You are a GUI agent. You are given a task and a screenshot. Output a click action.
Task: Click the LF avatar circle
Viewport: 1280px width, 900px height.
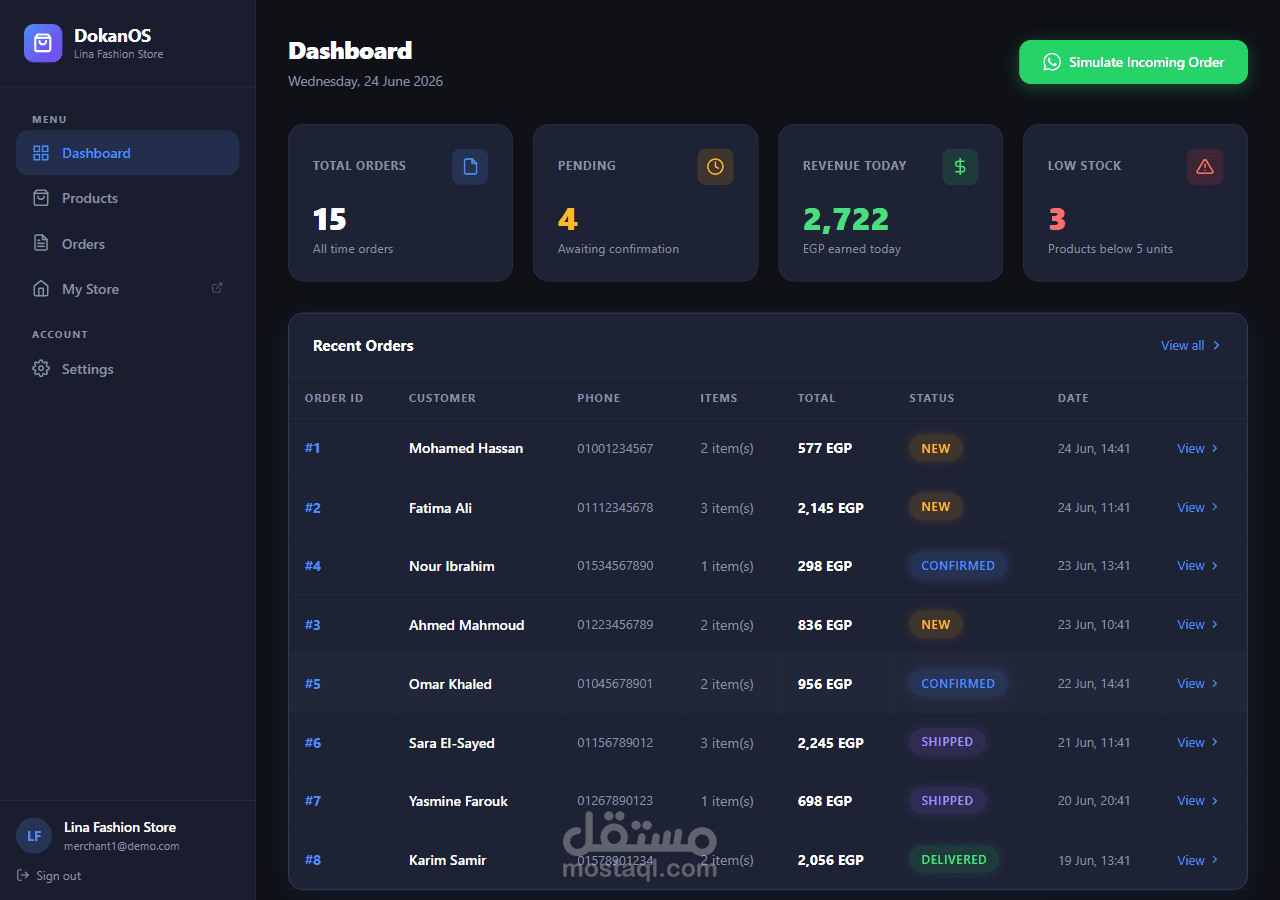pos(34,836)
